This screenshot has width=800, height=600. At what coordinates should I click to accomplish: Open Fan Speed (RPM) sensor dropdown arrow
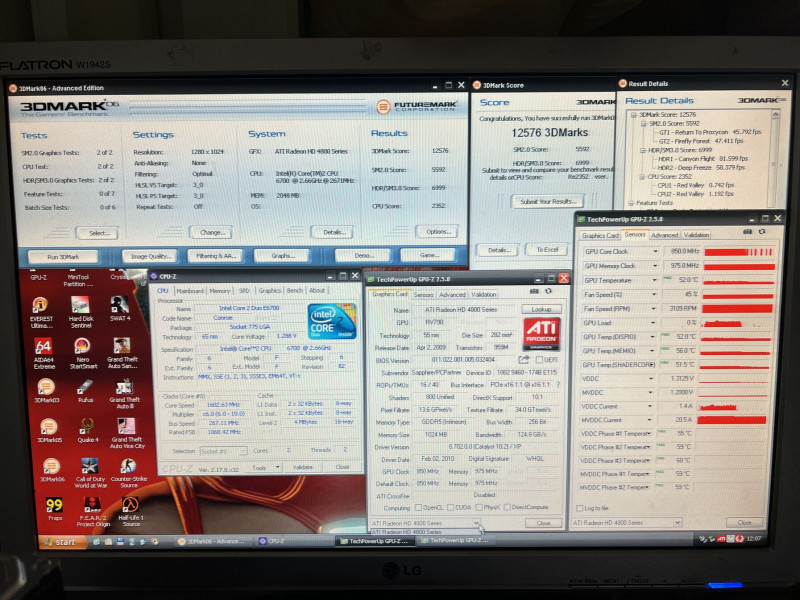point(653,308)
